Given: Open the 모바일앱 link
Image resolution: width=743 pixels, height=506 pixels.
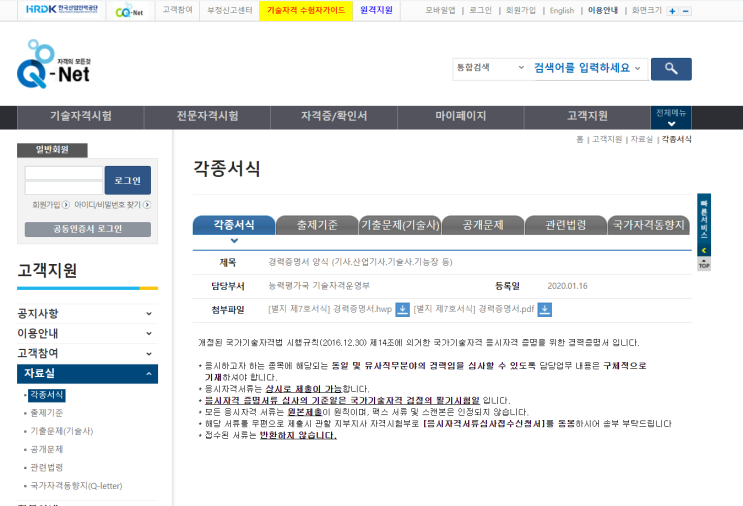Looking at the screenshot, I should point(440,10).
